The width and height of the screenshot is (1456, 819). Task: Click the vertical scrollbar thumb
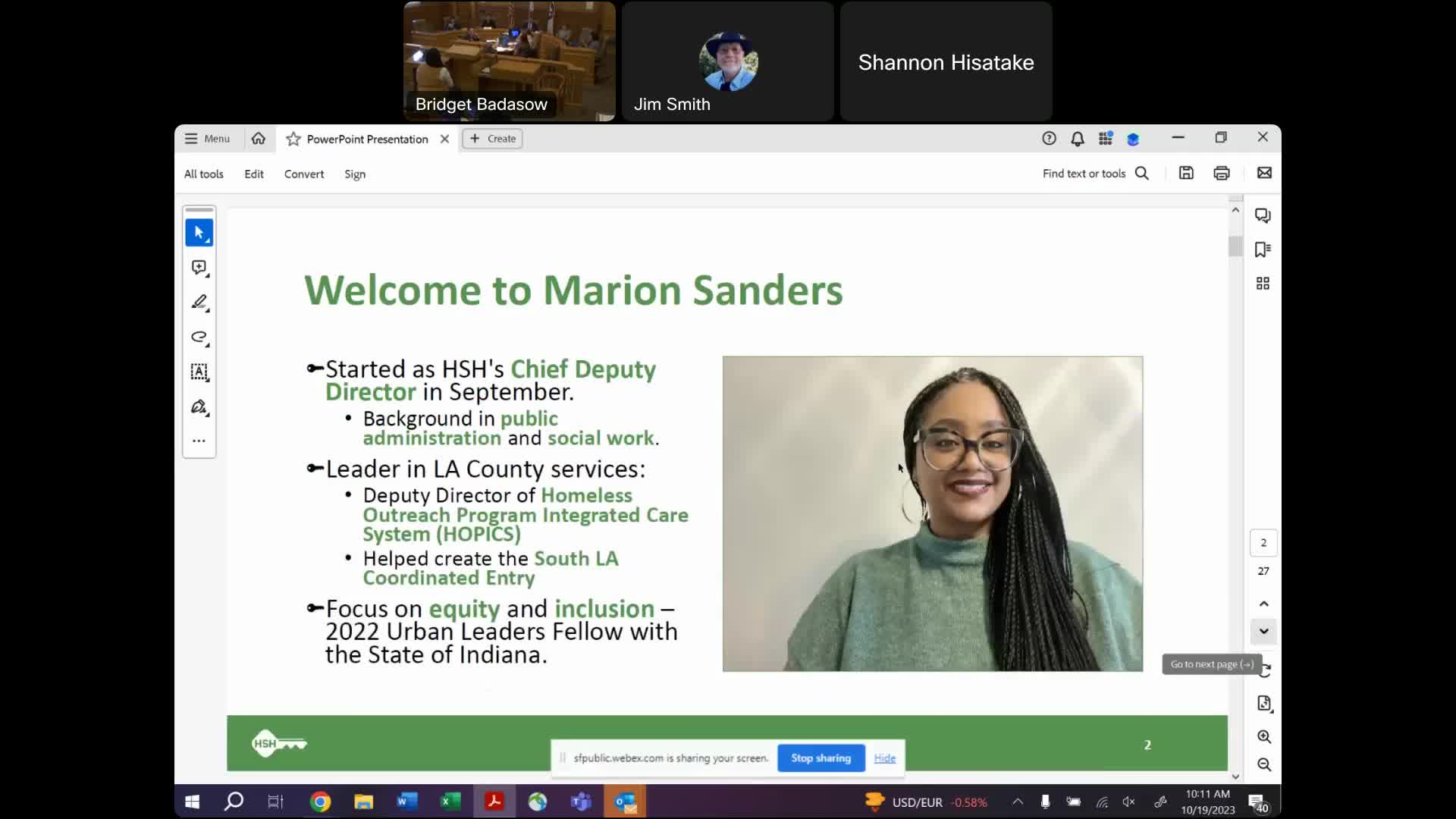pos(1235,246)
